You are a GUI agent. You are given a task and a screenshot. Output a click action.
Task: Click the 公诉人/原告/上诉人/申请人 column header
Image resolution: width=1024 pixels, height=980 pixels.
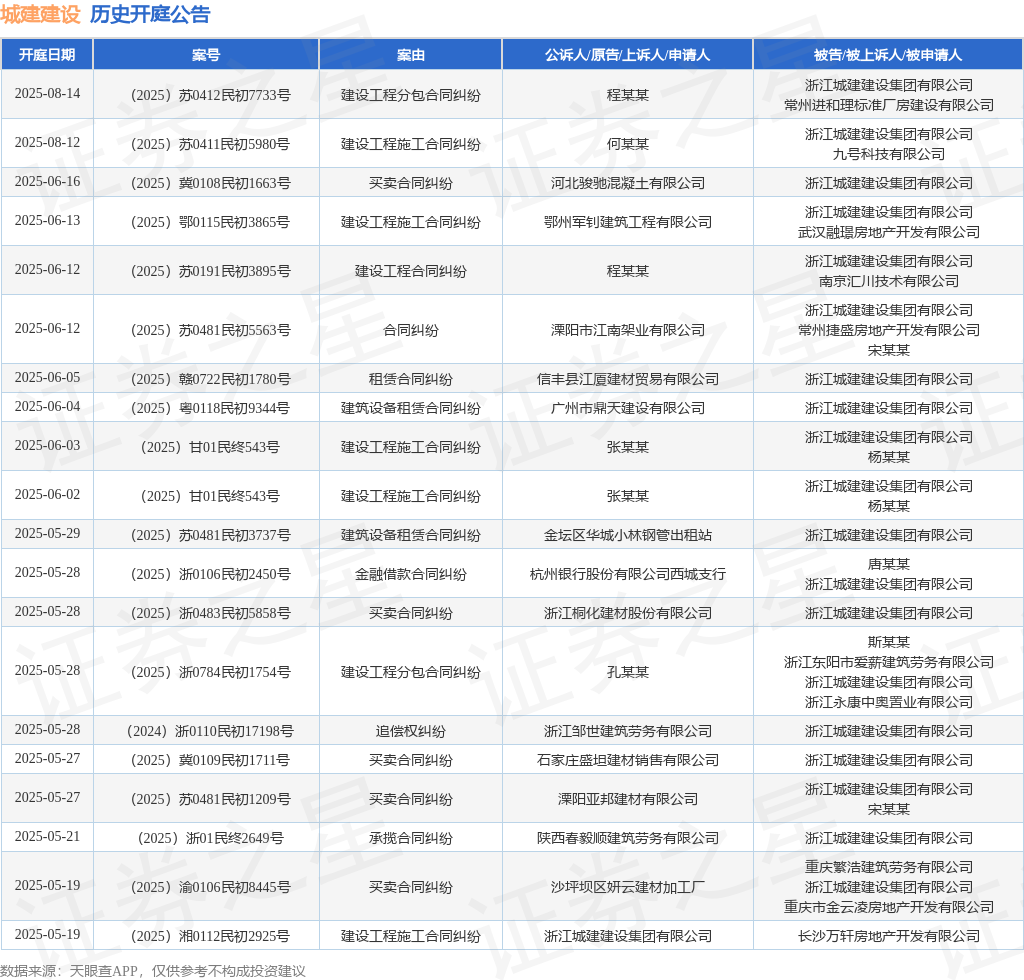[628, 55]
